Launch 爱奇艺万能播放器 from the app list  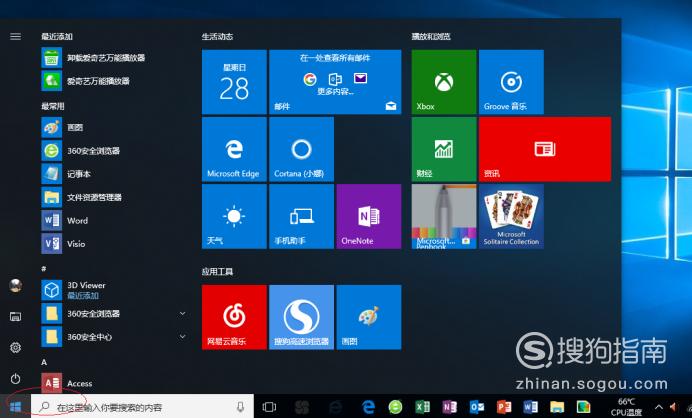click(115, 81)
